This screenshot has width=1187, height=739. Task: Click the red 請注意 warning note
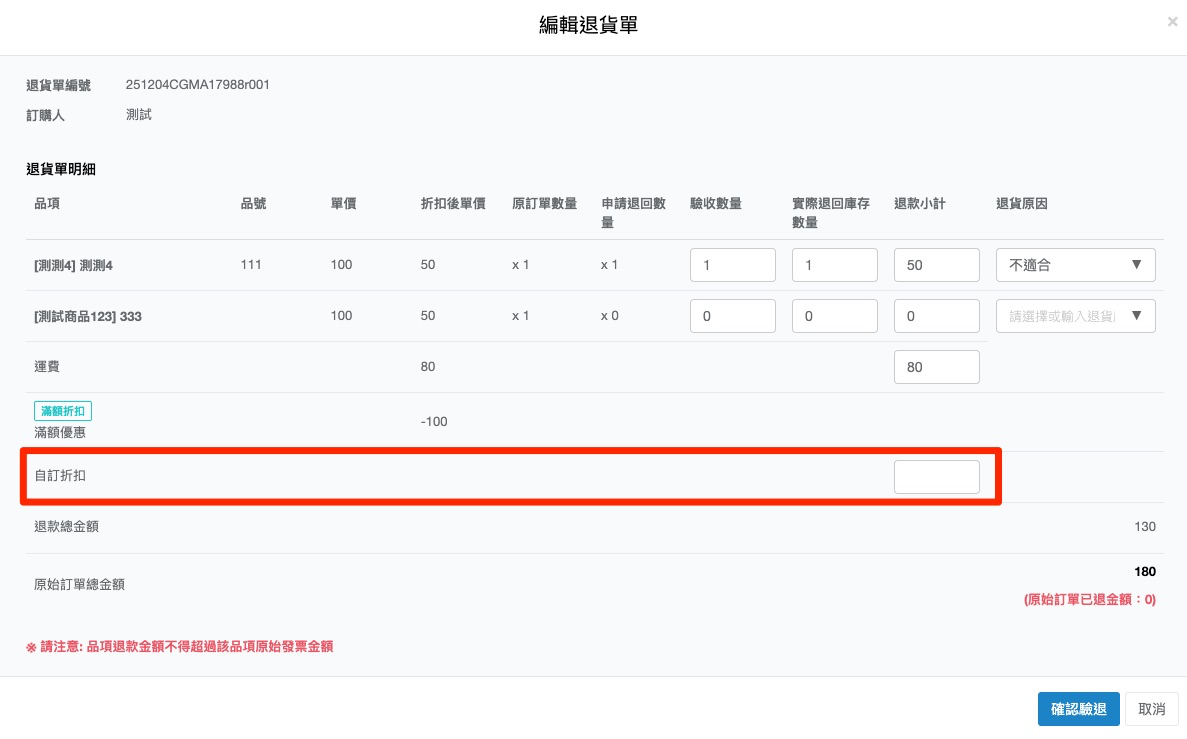[179, 647]
